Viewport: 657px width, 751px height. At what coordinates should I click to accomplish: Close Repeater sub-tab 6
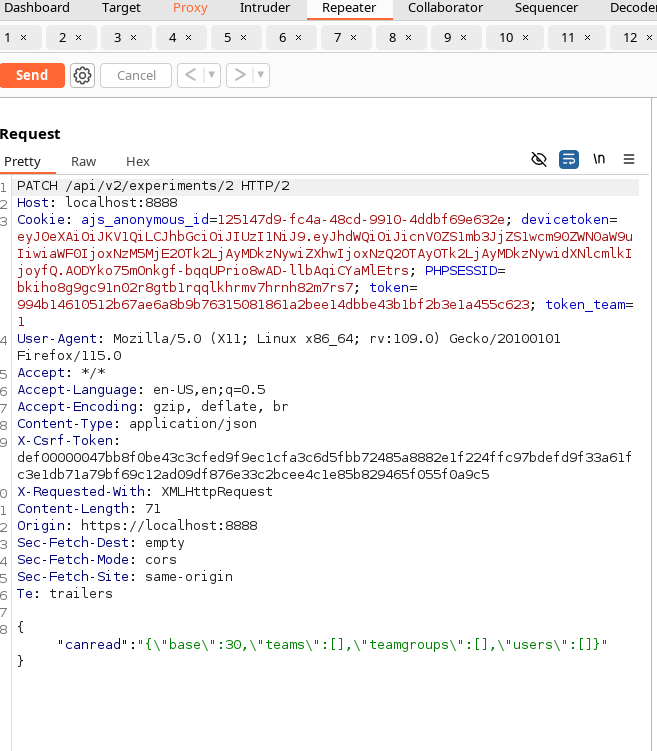point(299,37)
